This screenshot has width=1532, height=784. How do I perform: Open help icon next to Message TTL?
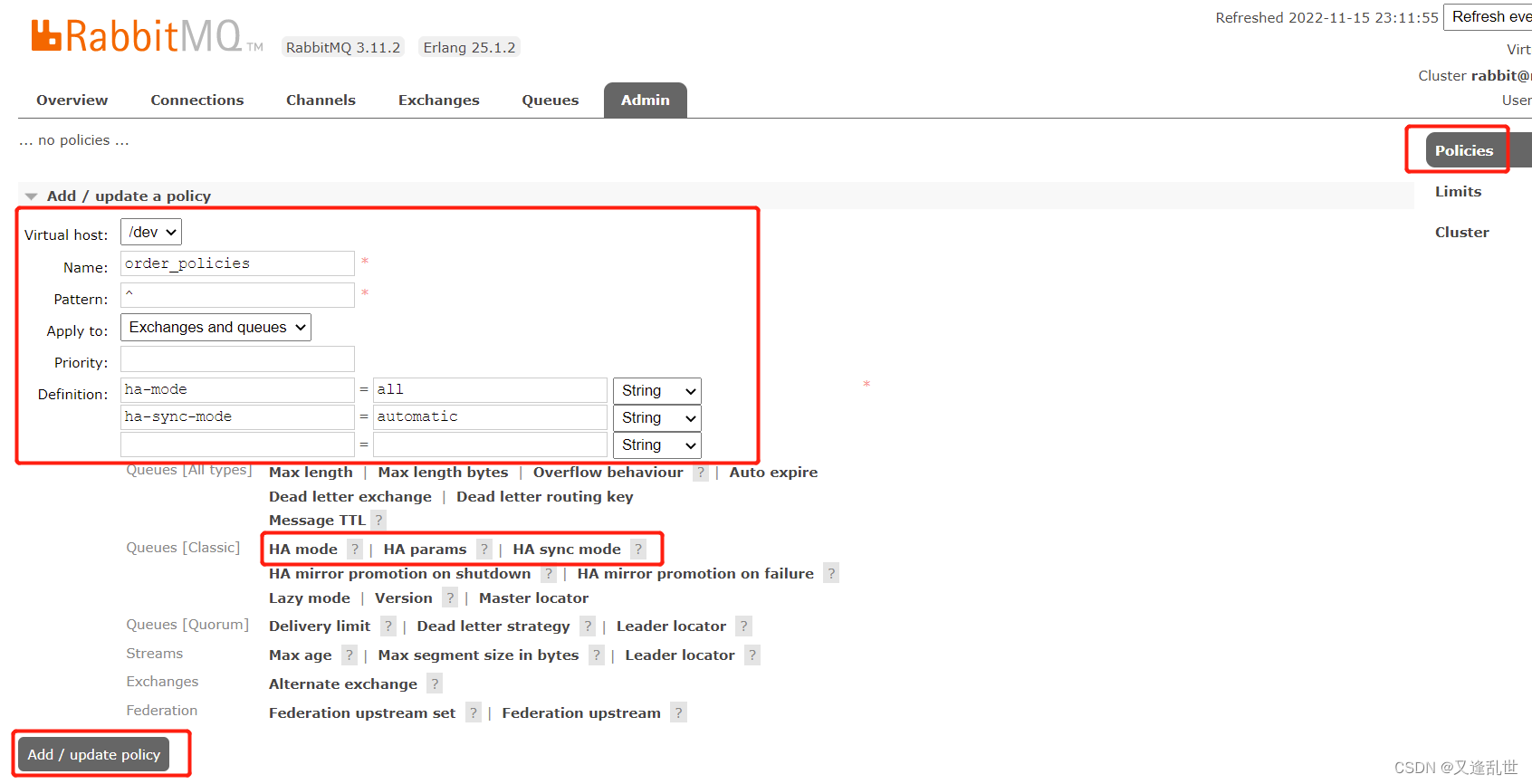[379, 521]
